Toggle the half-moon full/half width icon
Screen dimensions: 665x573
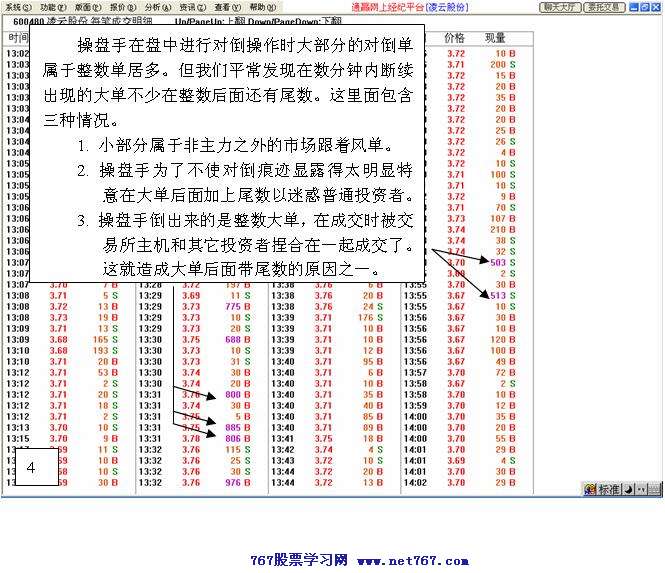point(627,490)
